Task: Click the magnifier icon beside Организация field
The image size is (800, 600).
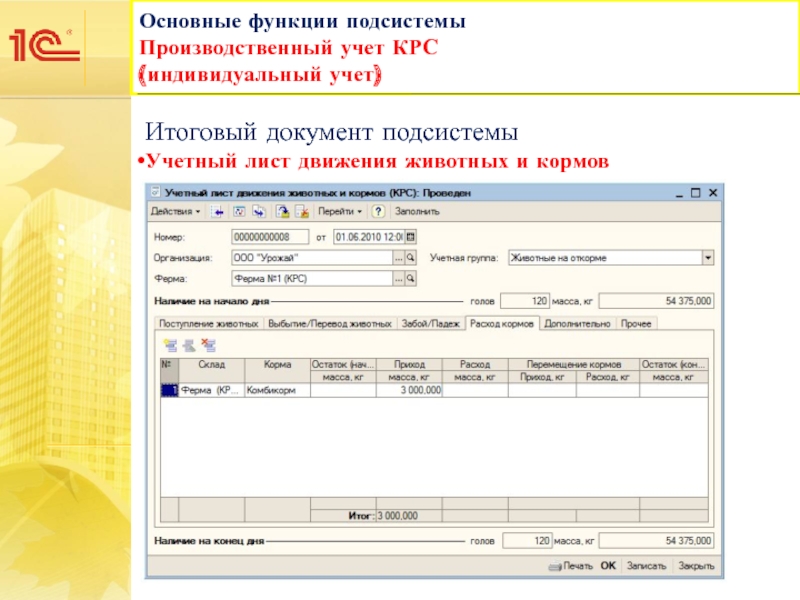Action: click(x=410, y=258)
